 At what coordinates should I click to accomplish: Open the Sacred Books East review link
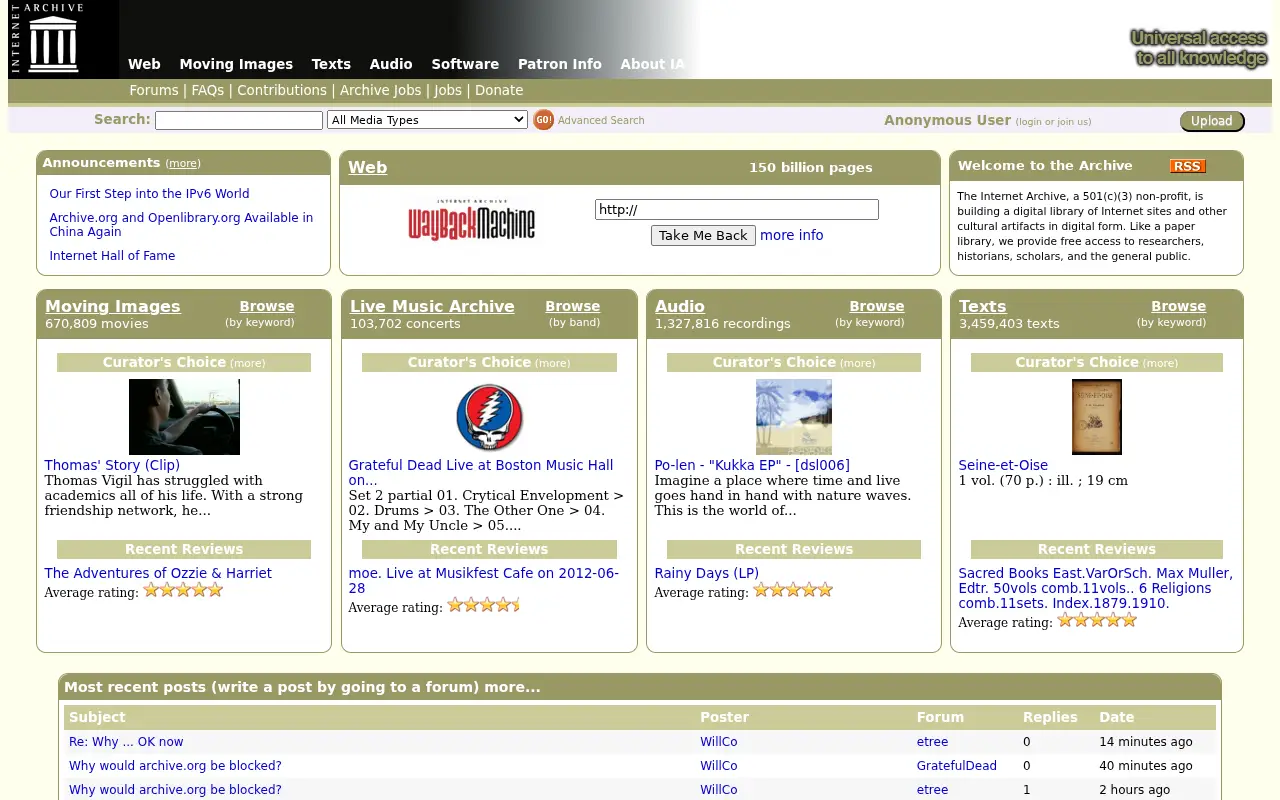tap(1095, 588)
